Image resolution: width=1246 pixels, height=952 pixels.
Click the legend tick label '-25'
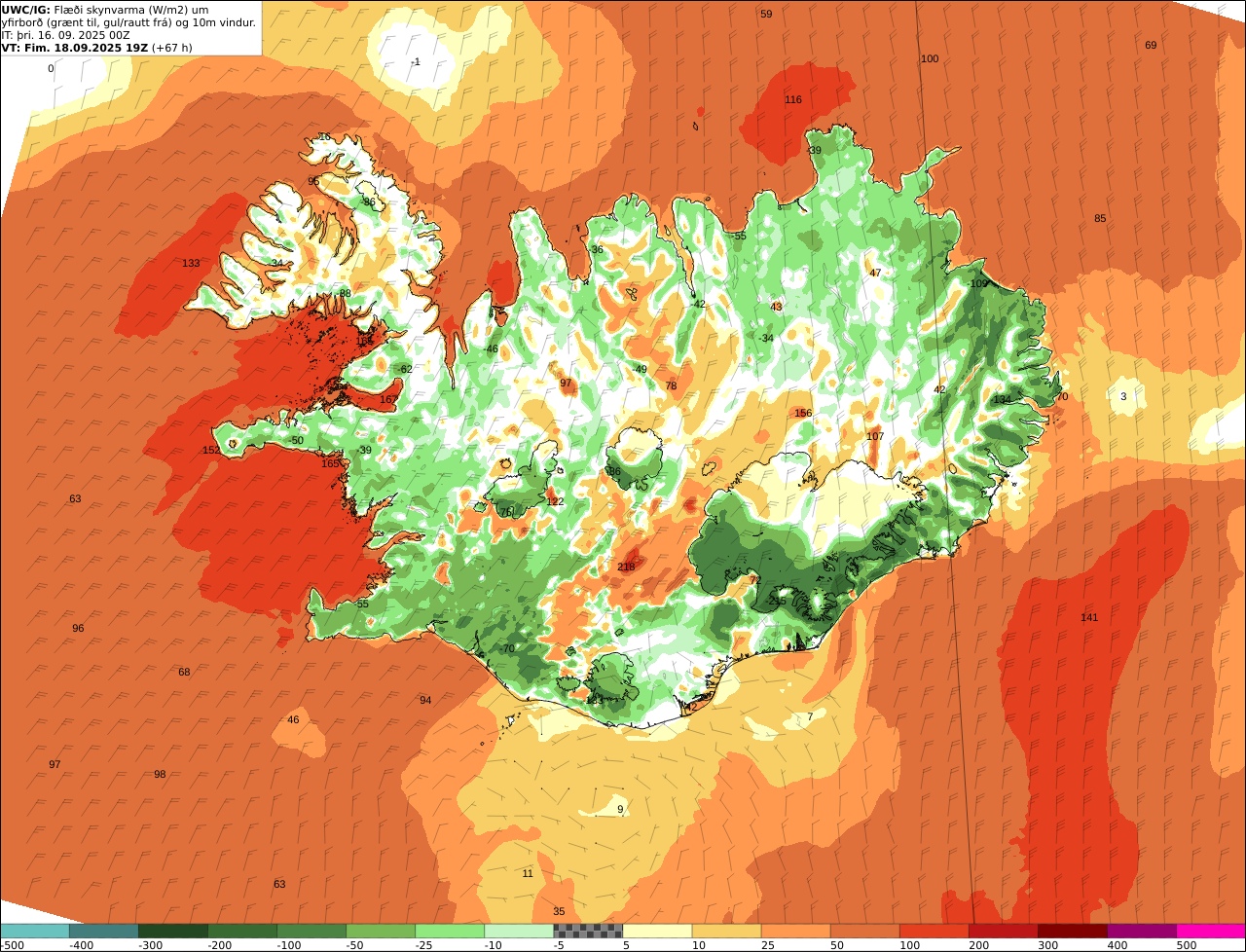(423, 945)
